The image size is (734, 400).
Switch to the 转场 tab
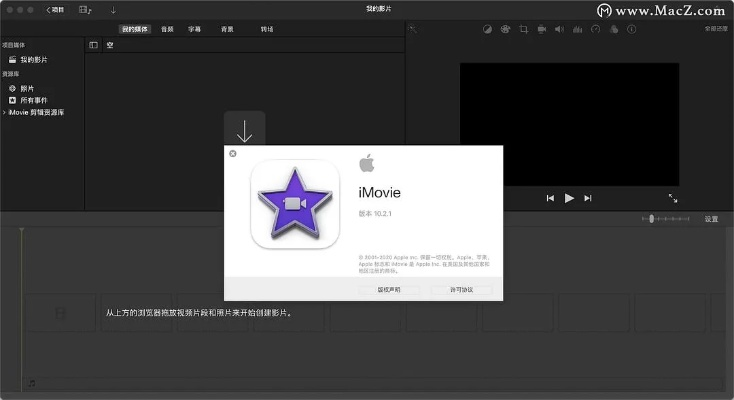(x=266, y=29)
